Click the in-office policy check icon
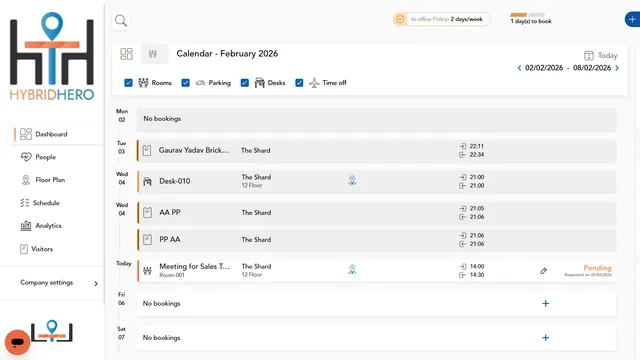Screen dimensions: 640x360 (400, 19)
